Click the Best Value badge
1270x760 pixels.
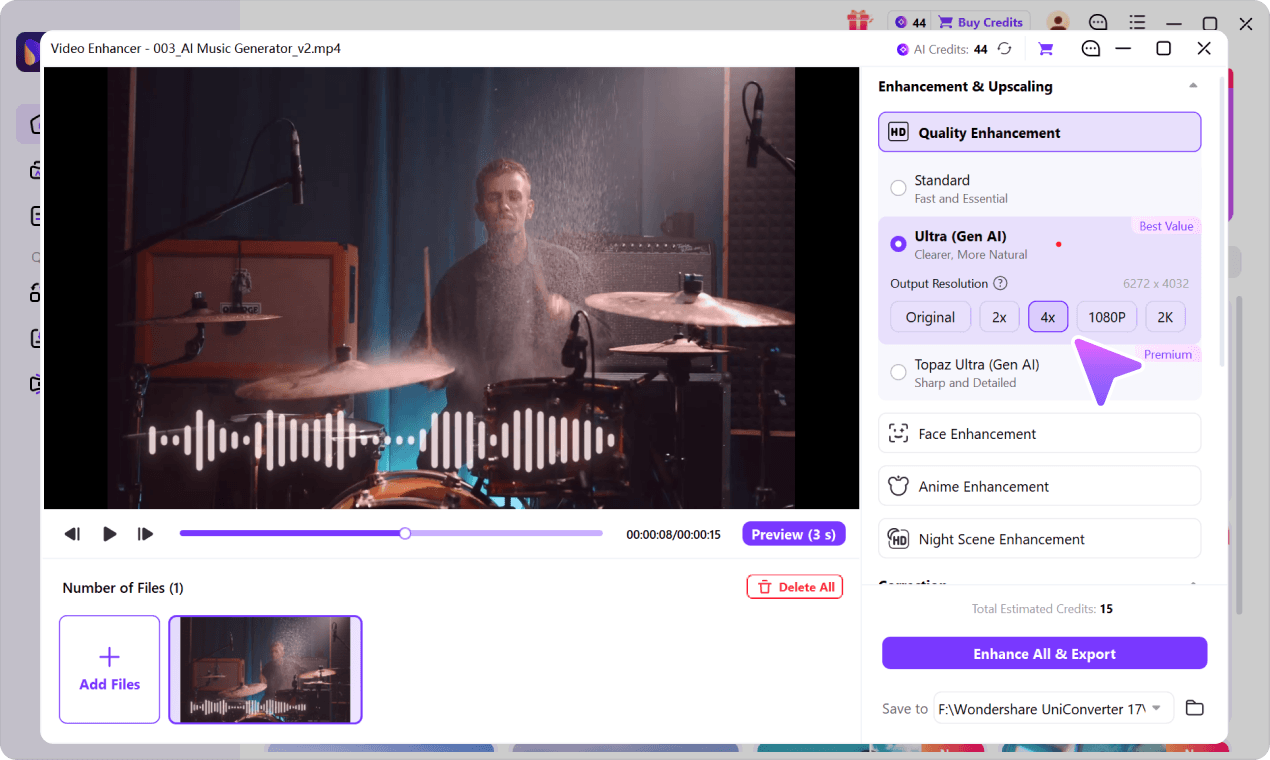pos(1166,226)
